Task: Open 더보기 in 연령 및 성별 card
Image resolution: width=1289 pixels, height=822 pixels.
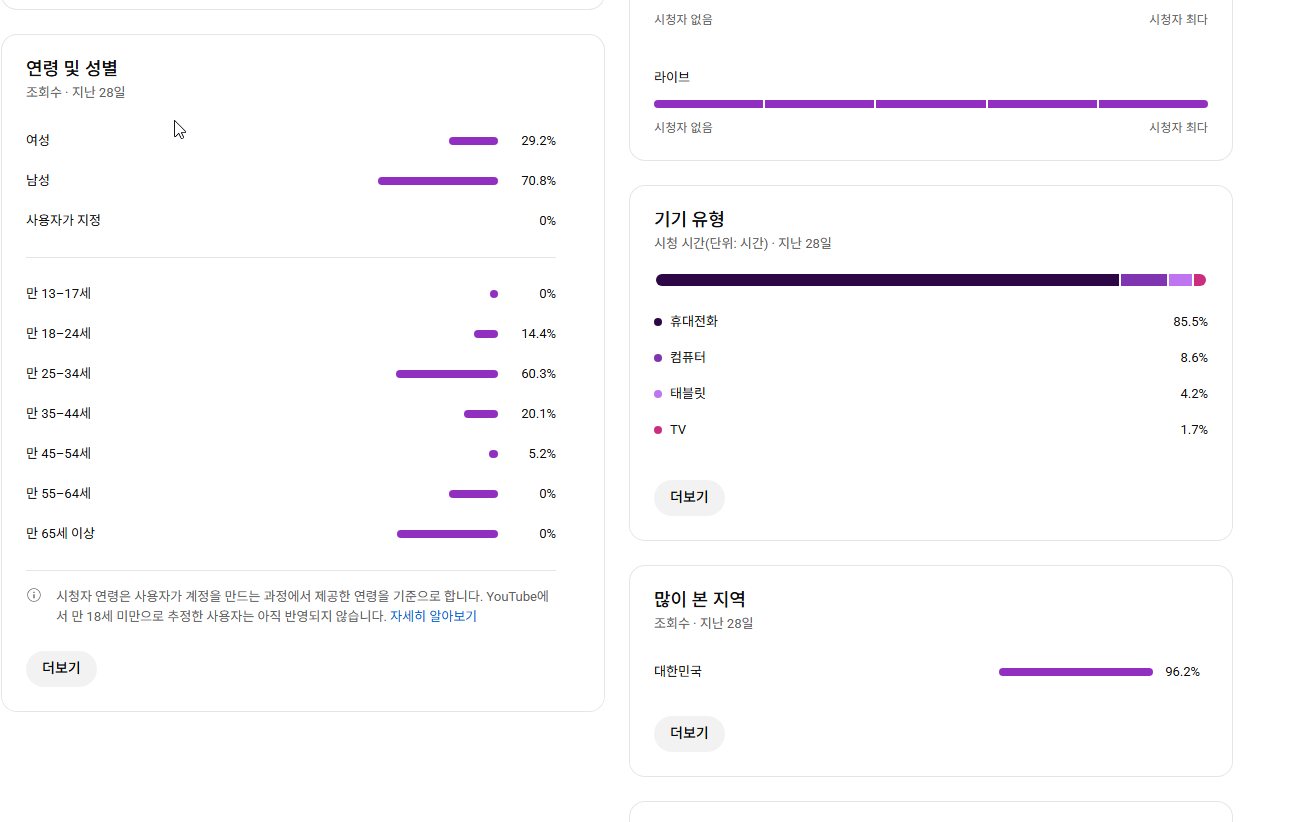Action: 61,669
